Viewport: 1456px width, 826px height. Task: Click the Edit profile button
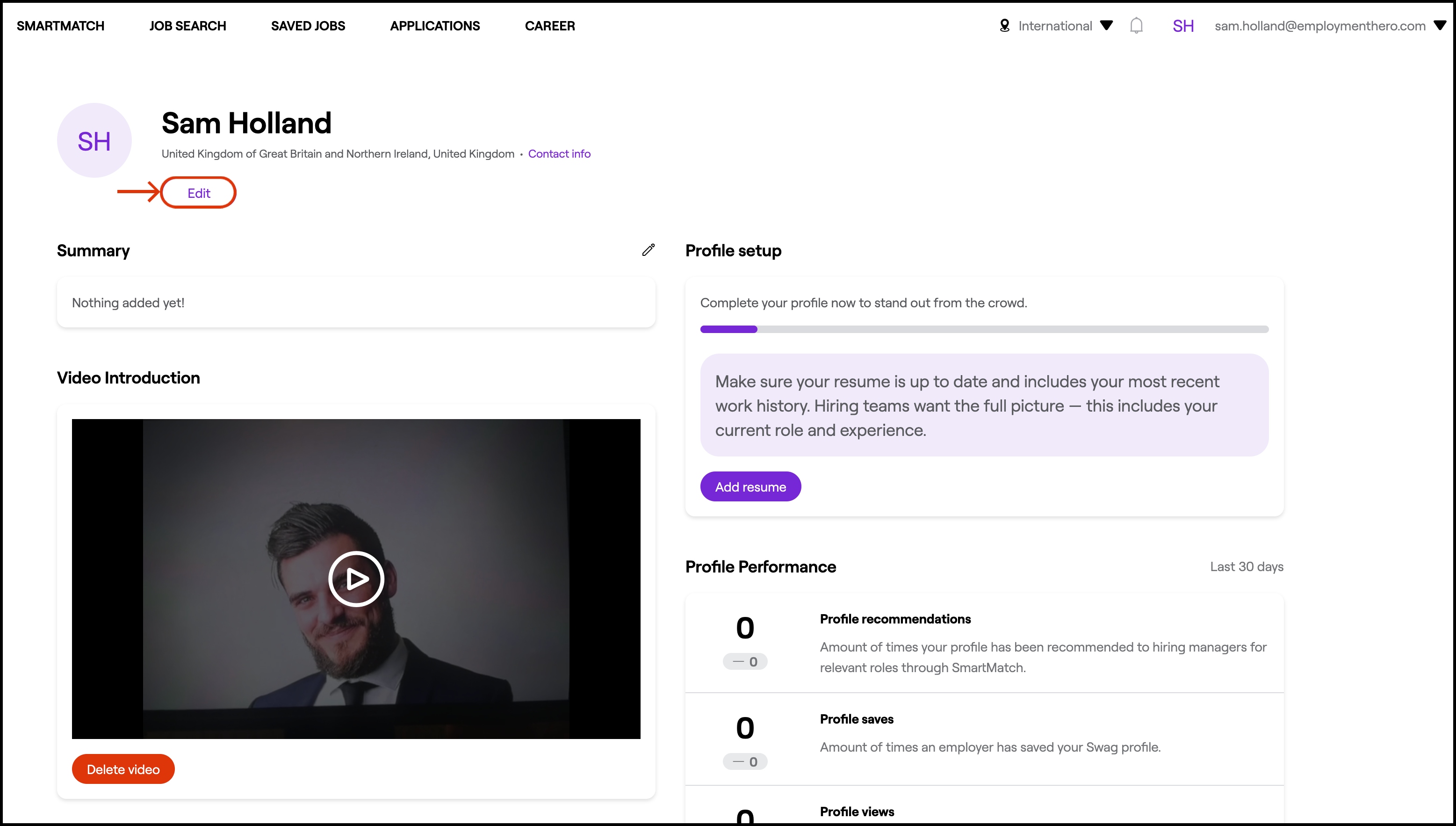click(198, 193)
